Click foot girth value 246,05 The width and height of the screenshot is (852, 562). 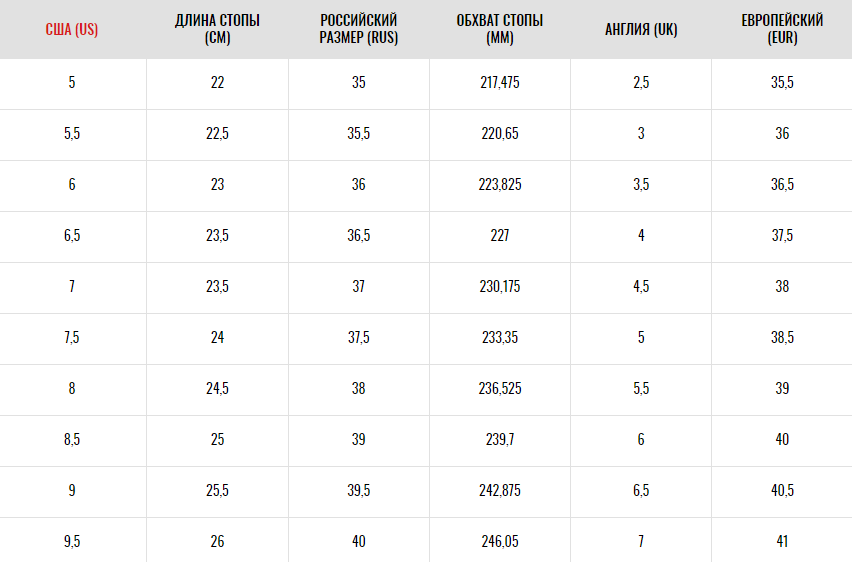[500, 541]
